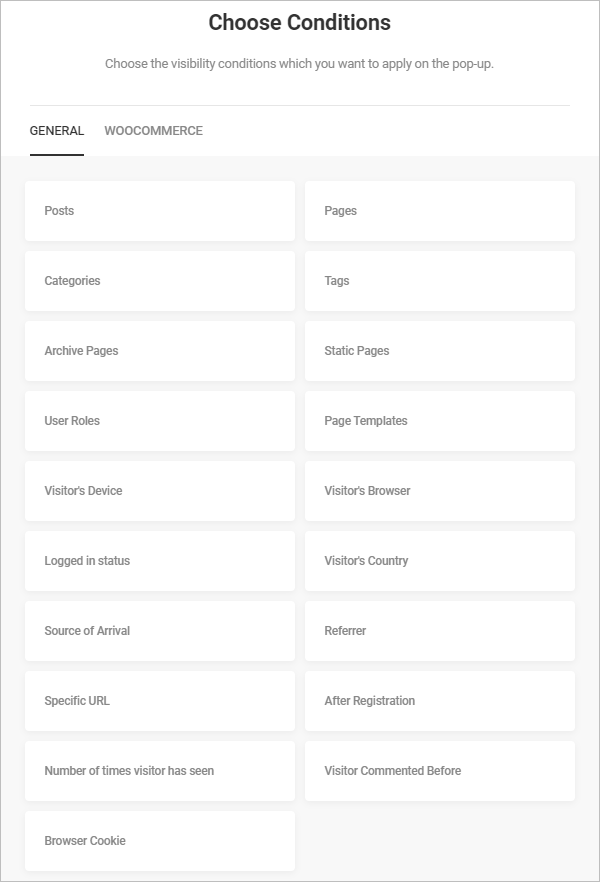Choose the Logged in status option

click(160, 561)
